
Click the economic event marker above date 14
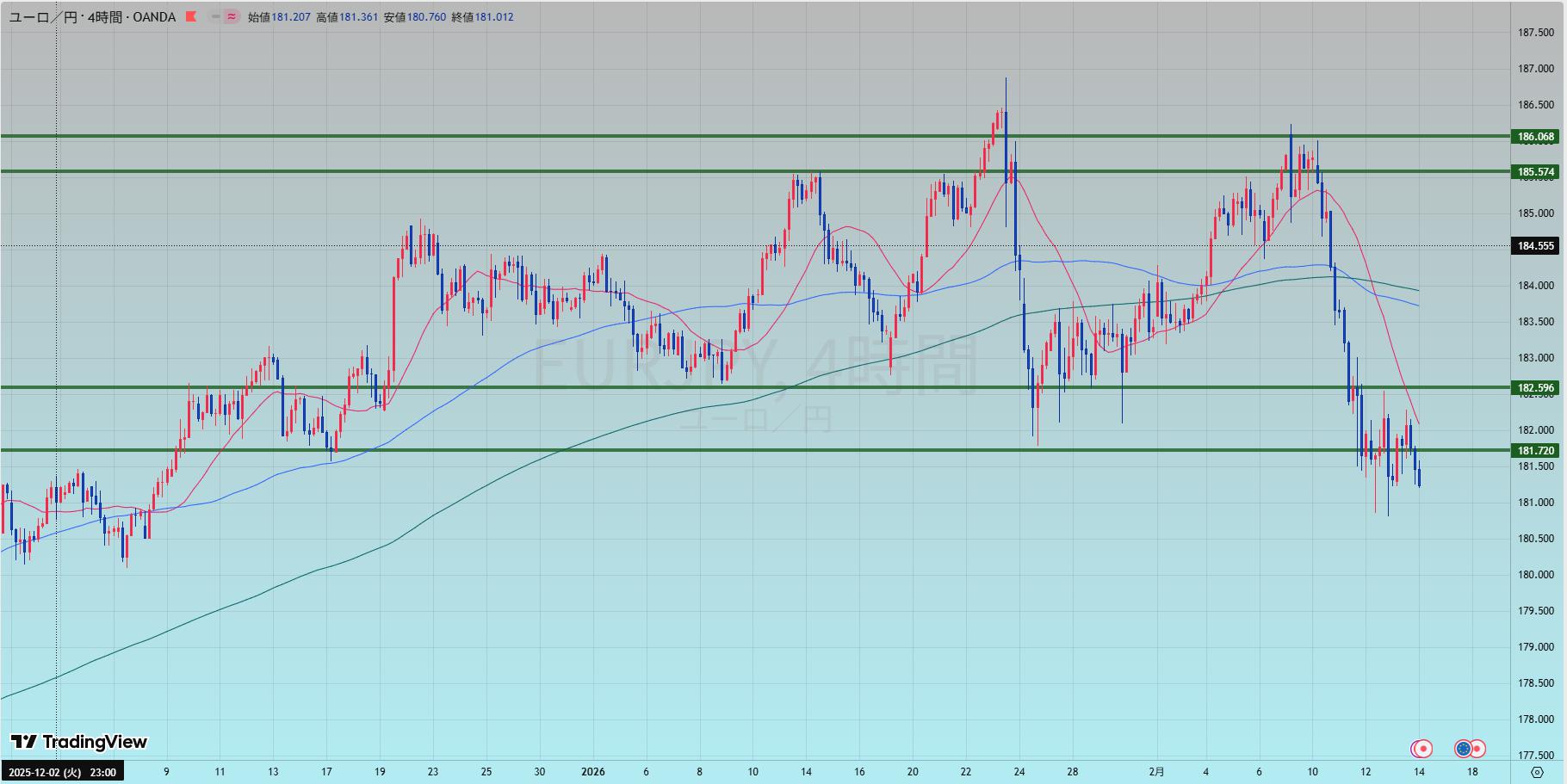point(1421,749)
